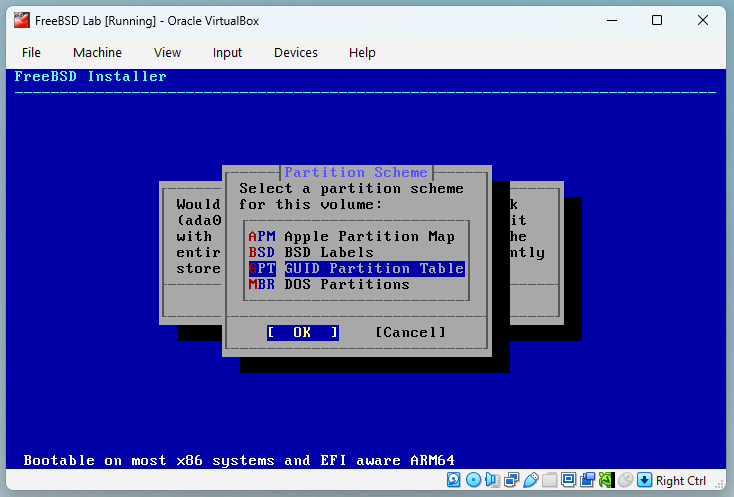Maximize the VirtualBox window
Image resolution: width=734 pixels, height=497 pixels.
(x=657, y=20)
